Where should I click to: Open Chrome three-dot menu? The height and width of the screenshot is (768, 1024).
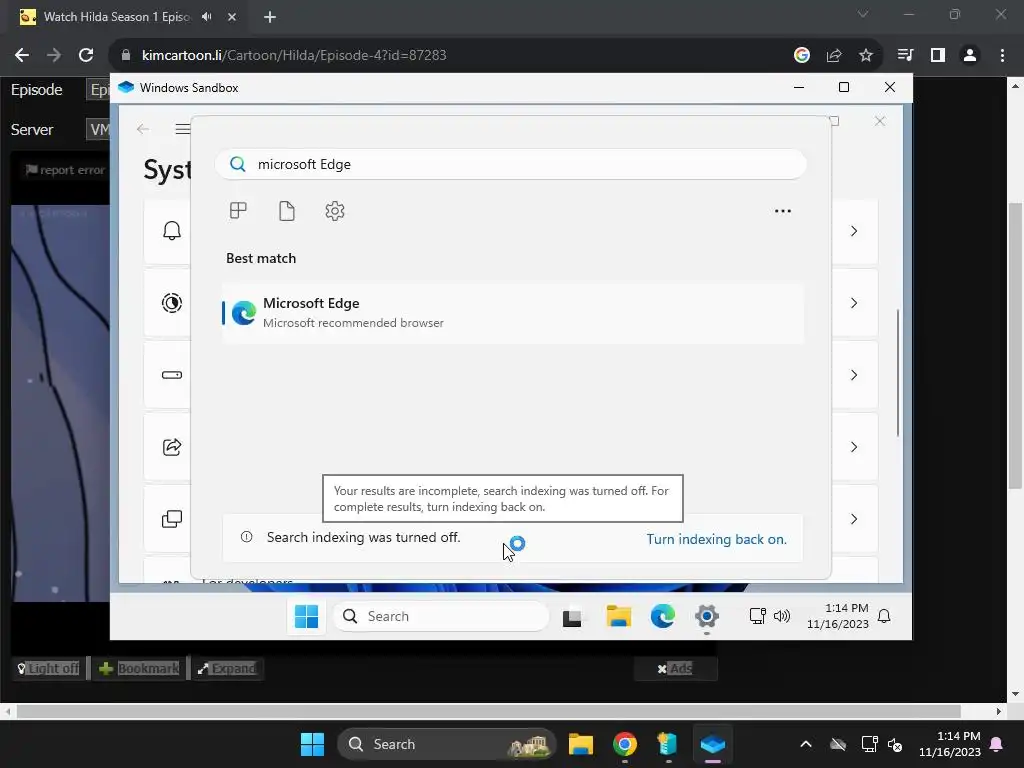pos(1002,56)
